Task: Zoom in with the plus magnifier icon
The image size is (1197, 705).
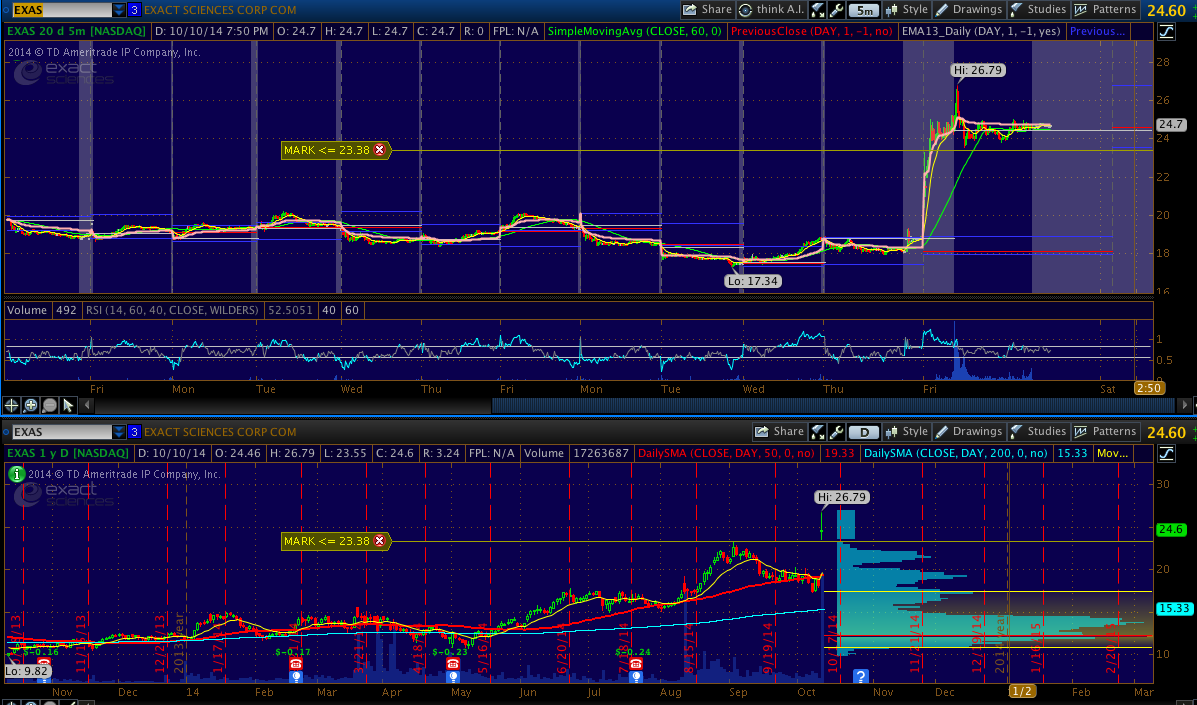Action: 31,405
